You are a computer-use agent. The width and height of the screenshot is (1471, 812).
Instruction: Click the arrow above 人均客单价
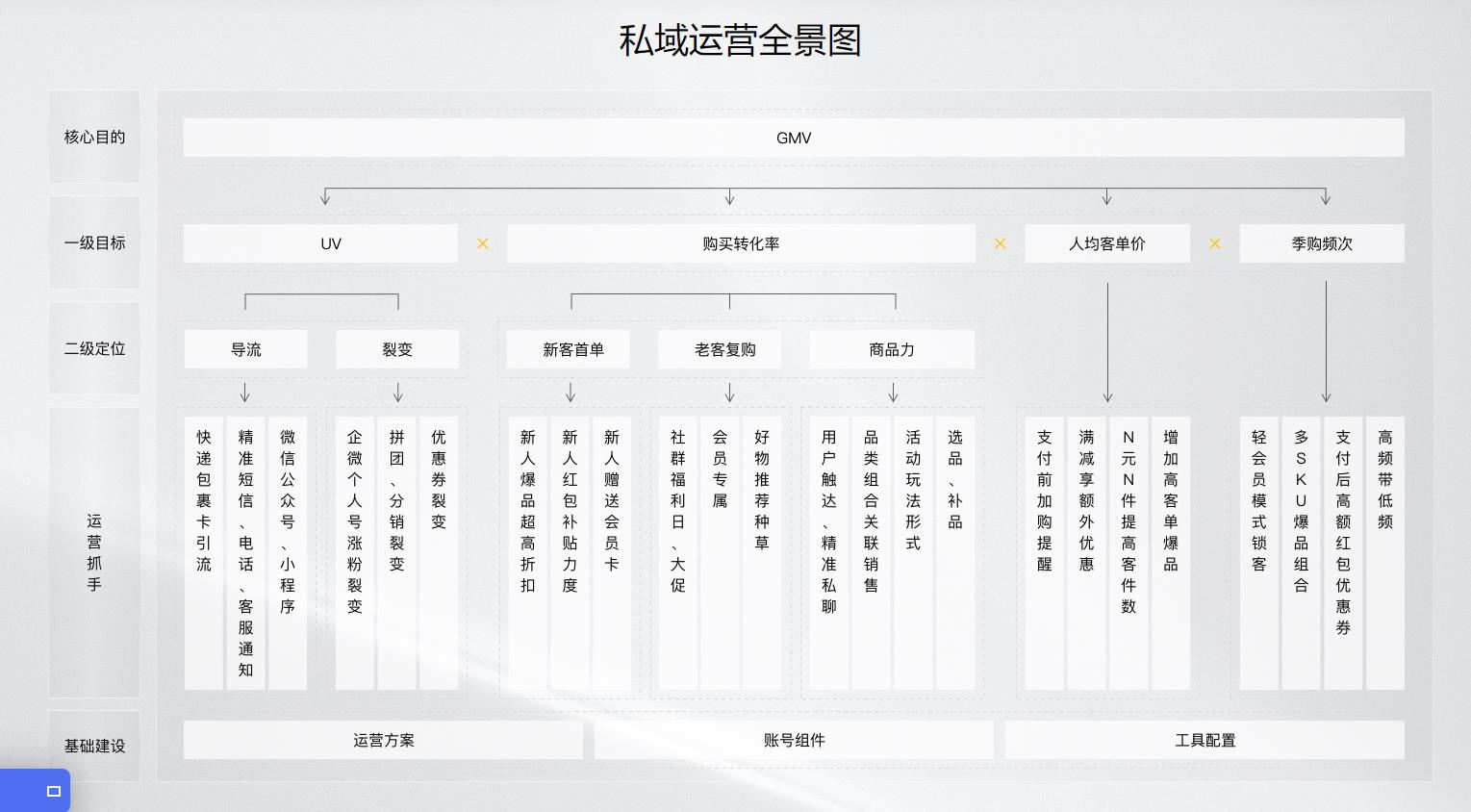click(x=1106, y=195)
